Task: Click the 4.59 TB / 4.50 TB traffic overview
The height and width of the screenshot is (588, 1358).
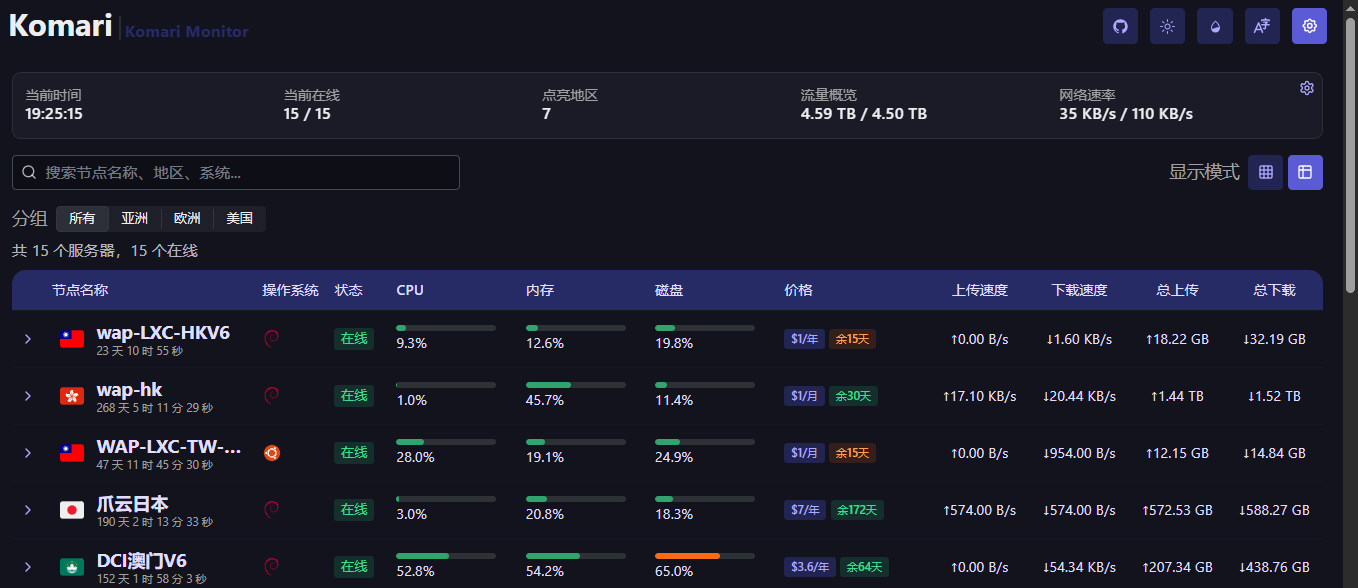Action: point(864,114)
